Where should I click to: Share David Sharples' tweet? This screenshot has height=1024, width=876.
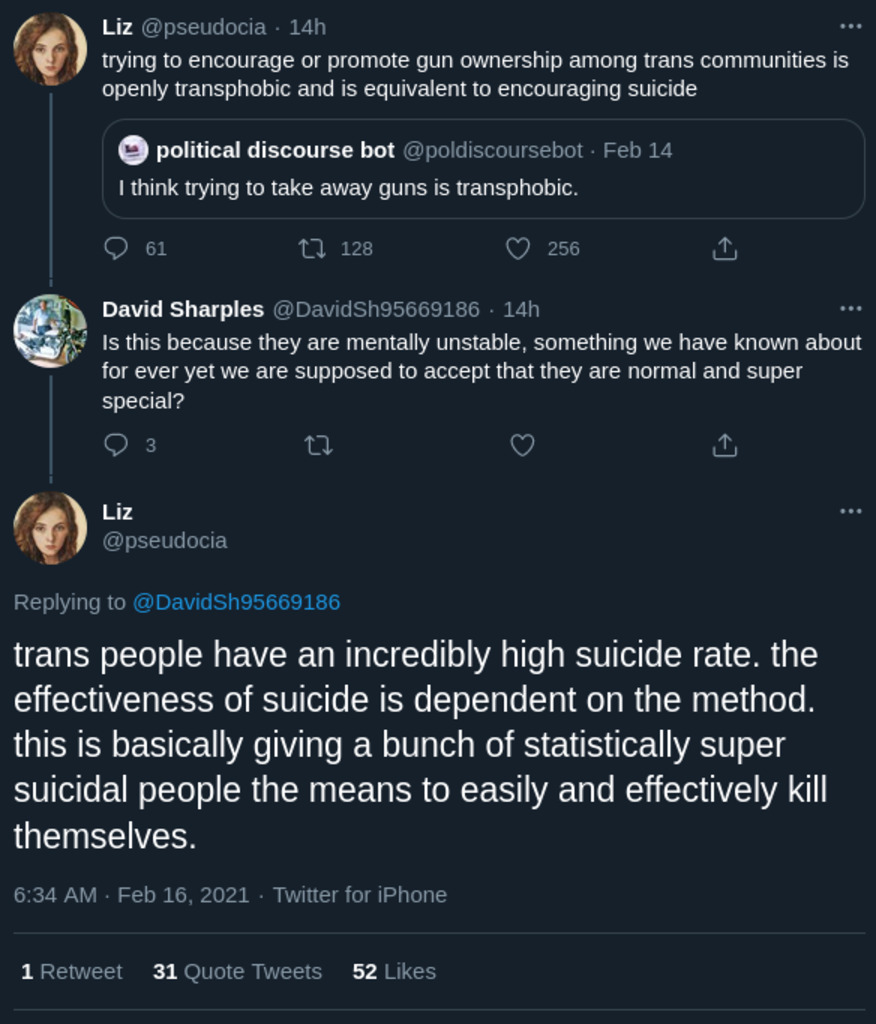tap(725, 445)
